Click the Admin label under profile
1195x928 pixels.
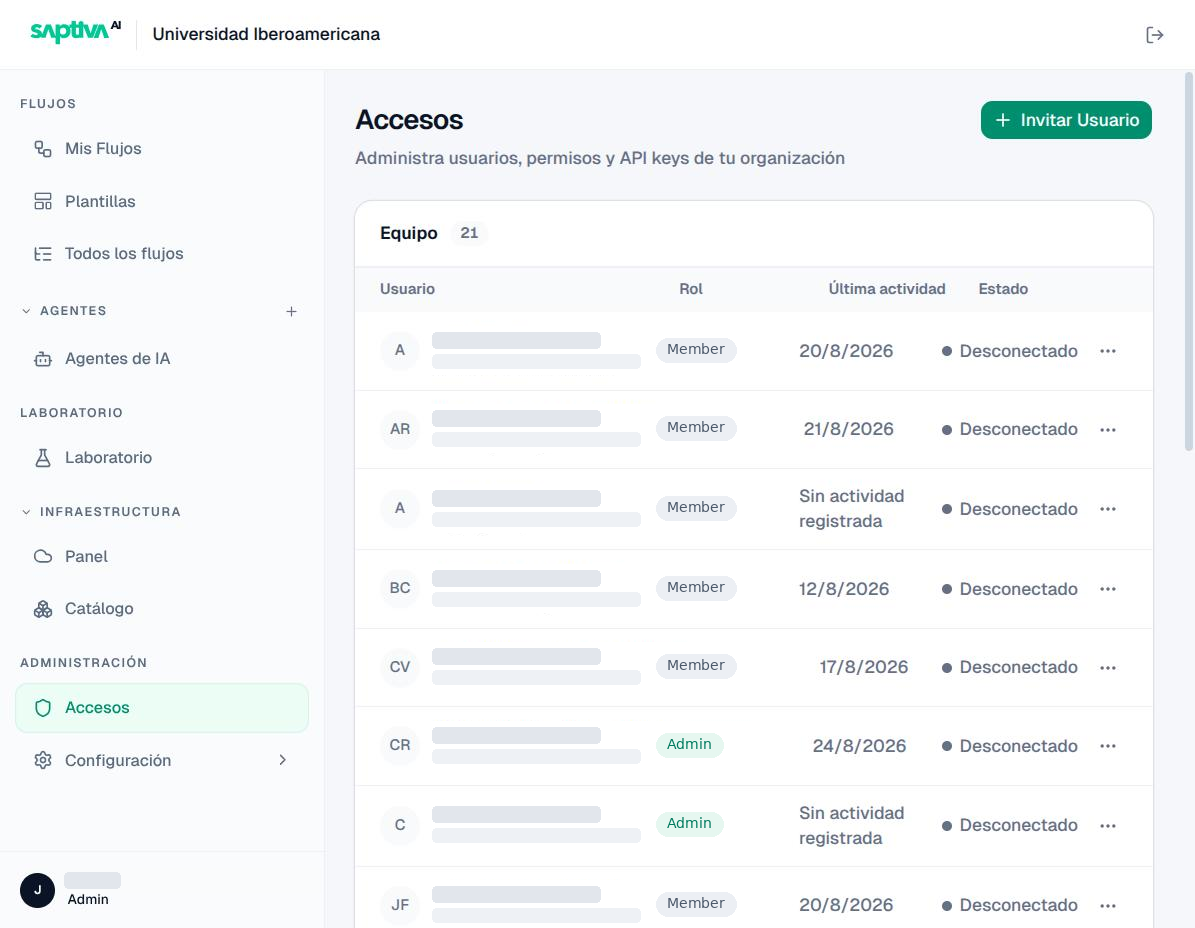click(88, 900)
